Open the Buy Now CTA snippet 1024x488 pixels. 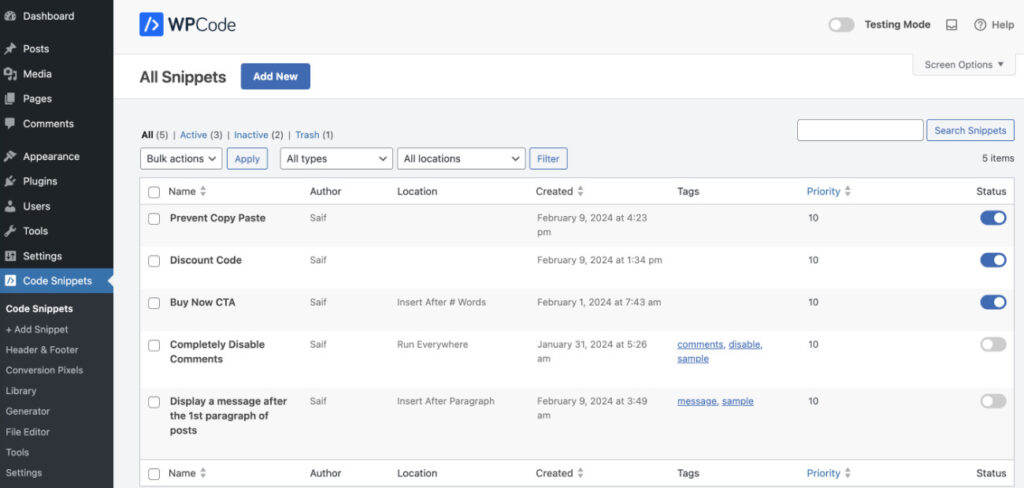coord(202,302)
